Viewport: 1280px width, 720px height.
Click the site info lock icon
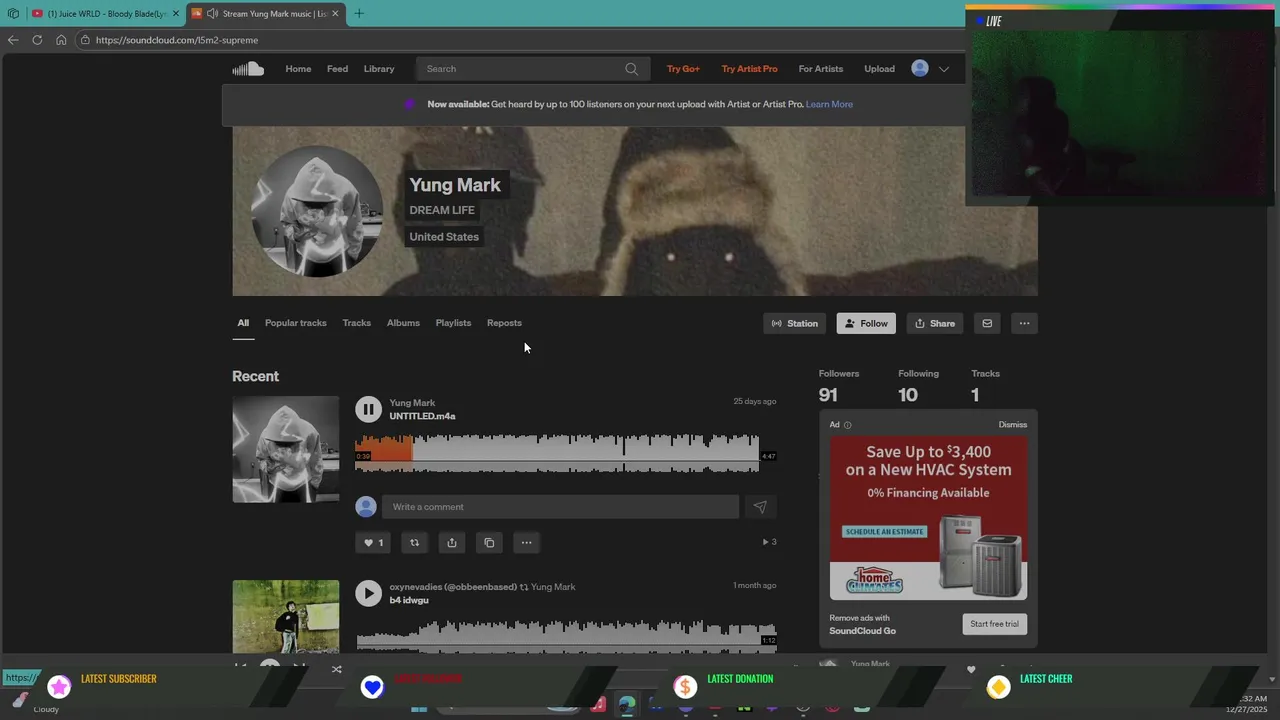click(x=86, y=40)
